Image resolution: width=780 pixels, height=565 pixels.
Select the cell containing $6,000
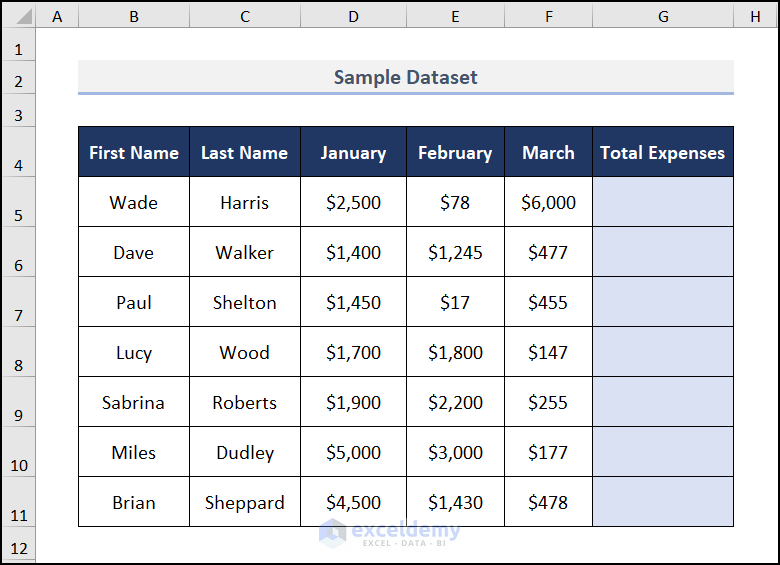click(x=548, y=203)
